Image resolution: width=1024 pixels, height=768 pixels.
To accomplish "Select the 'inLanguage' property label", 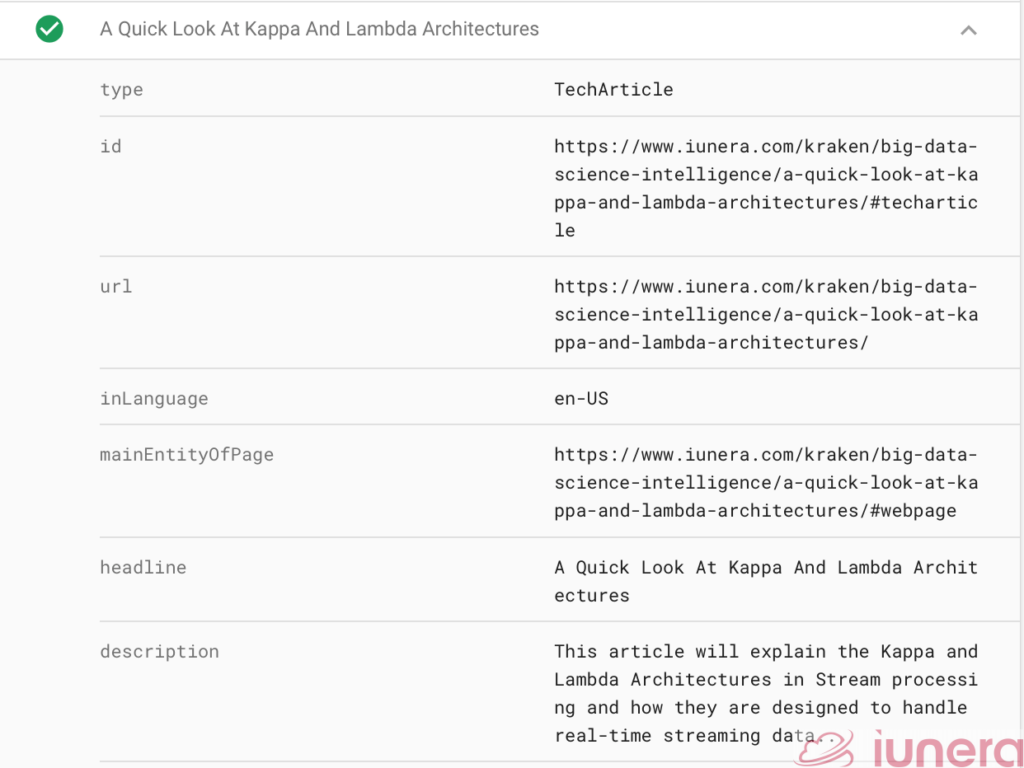I will (x=154, y=398).
